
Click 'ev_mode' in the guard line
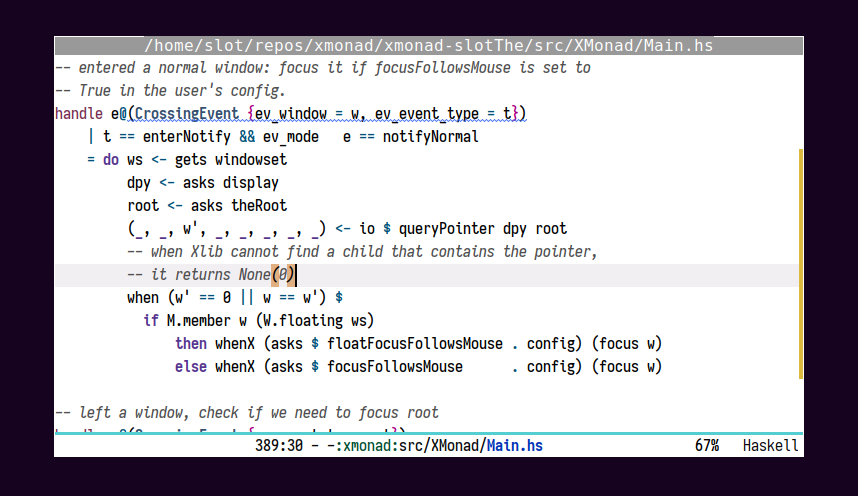click(291, 137)
